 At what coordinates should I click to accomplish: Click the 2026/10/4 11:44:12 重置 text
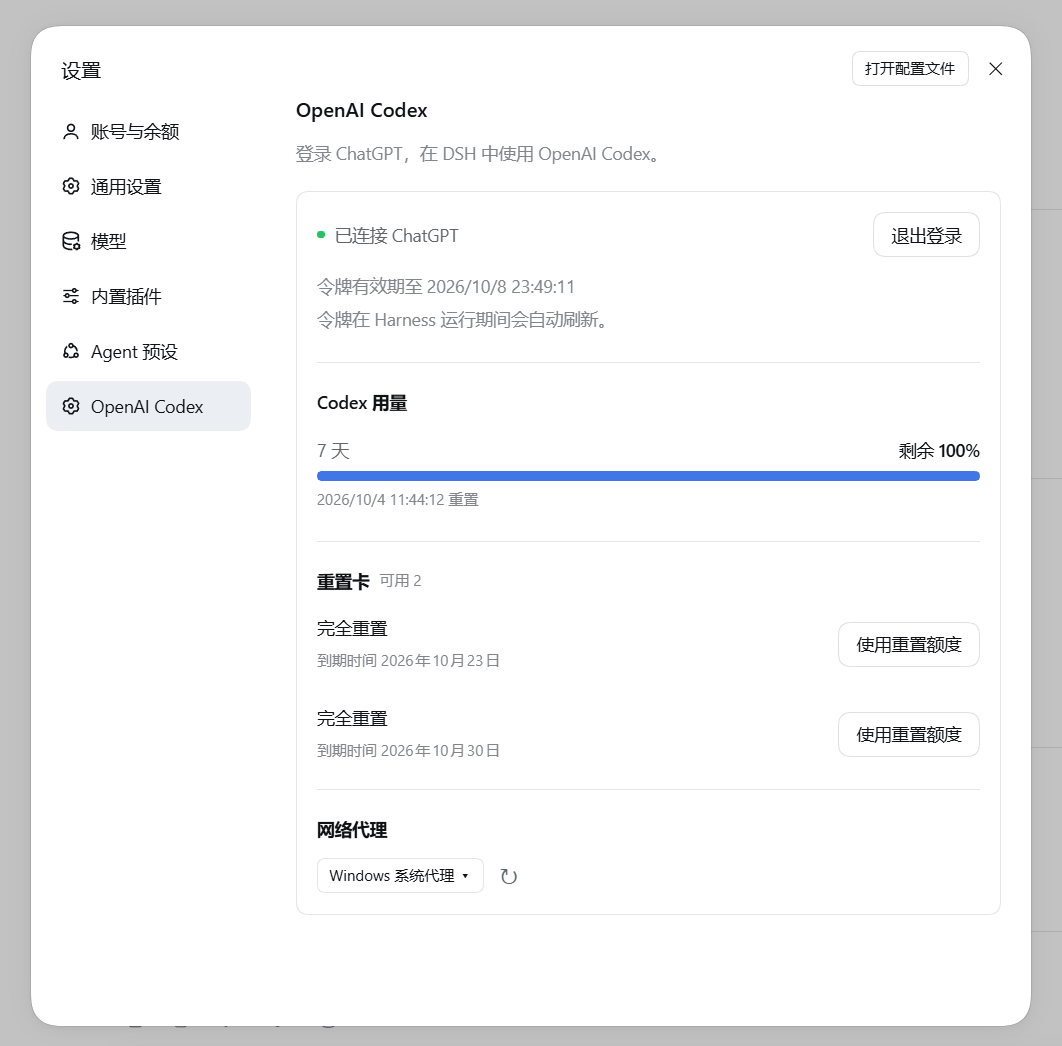click(x=398, y=500)
